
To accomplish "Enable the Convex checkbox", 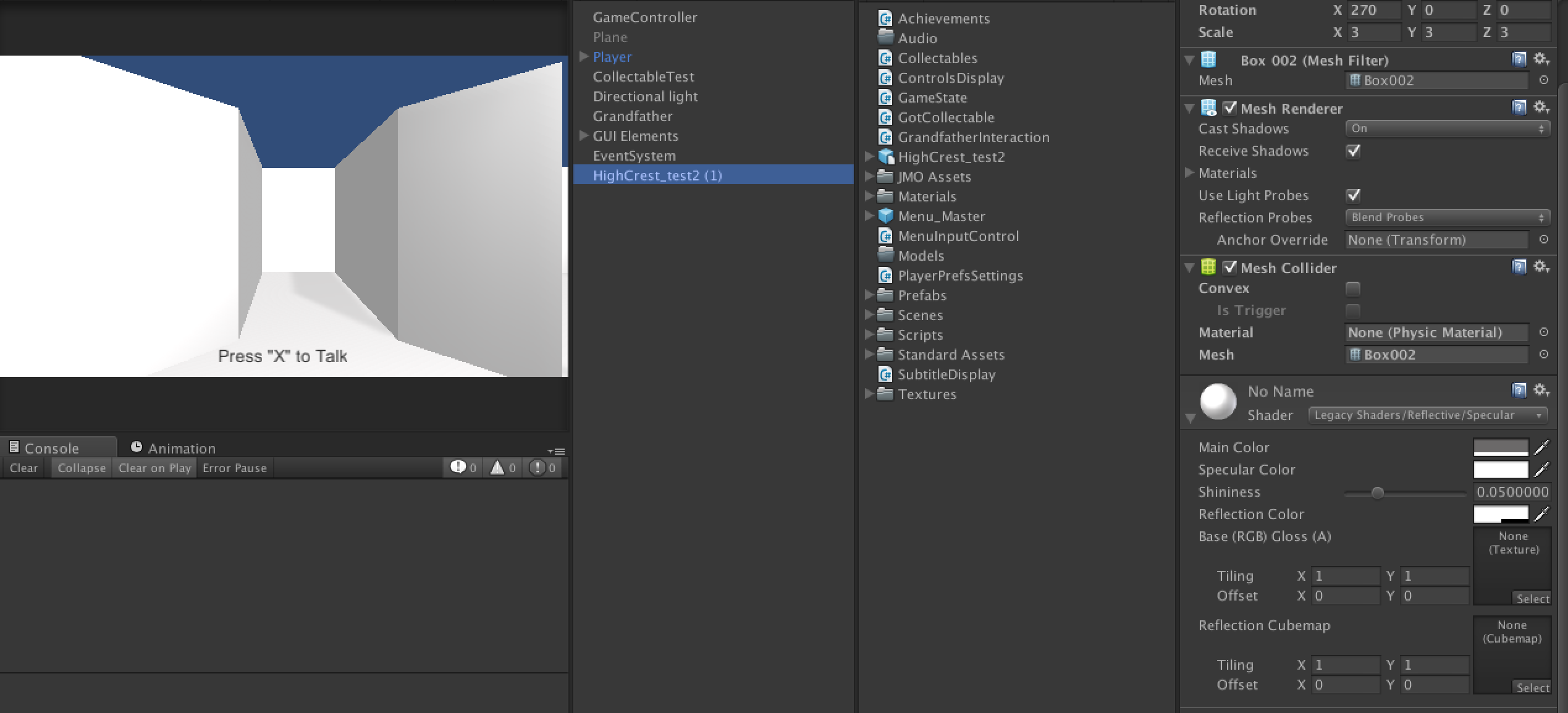I will tap(1353, 289).
